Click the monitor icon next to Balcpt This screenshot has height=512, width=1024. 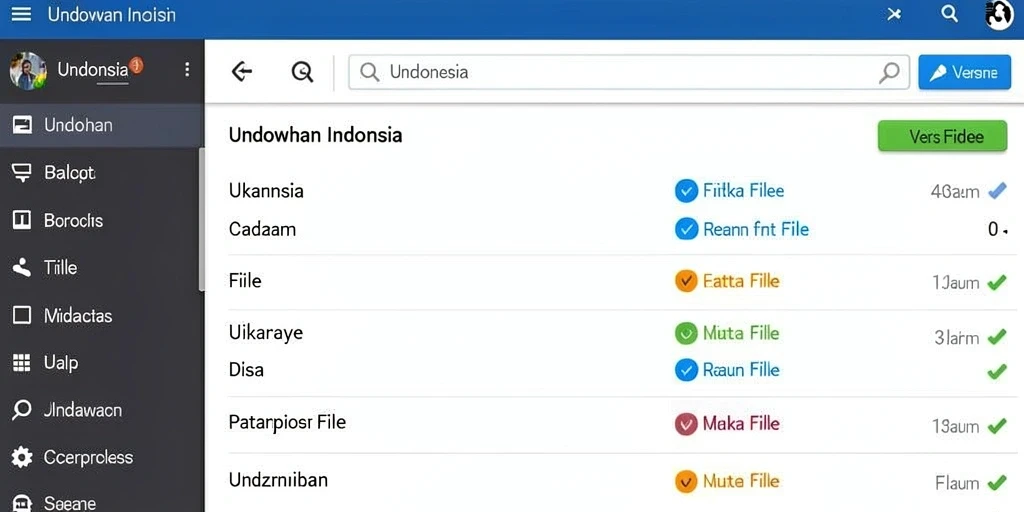pyautogui.click(x=22, y=173)
